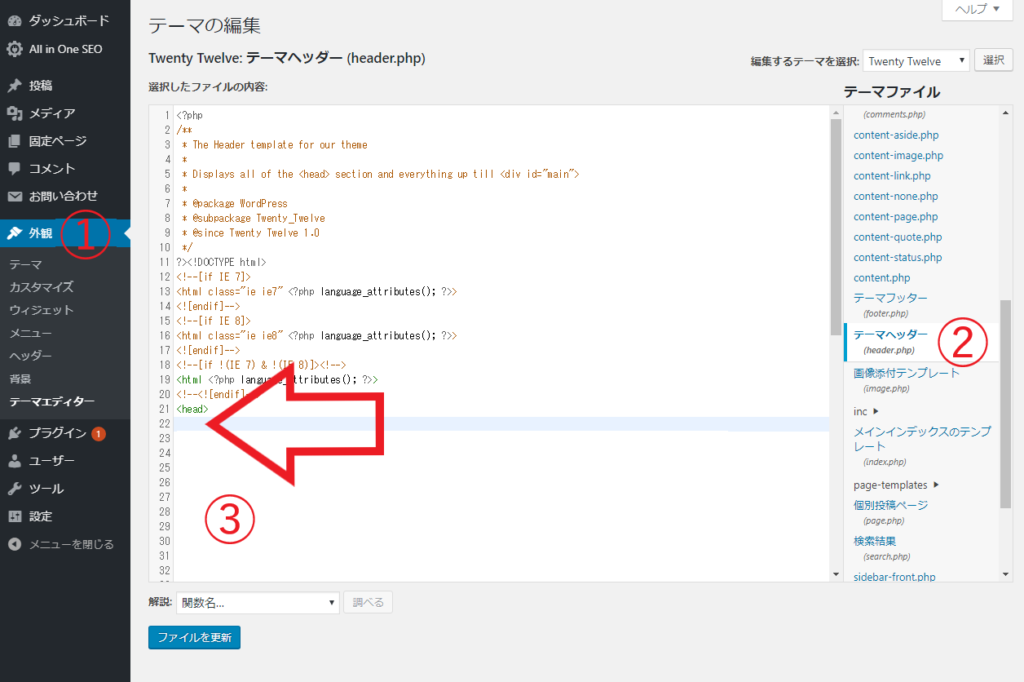Open the Twenty Twelve theme dropdown
The width and height of the screenshot is (1024, 682).
coord(916,61)
